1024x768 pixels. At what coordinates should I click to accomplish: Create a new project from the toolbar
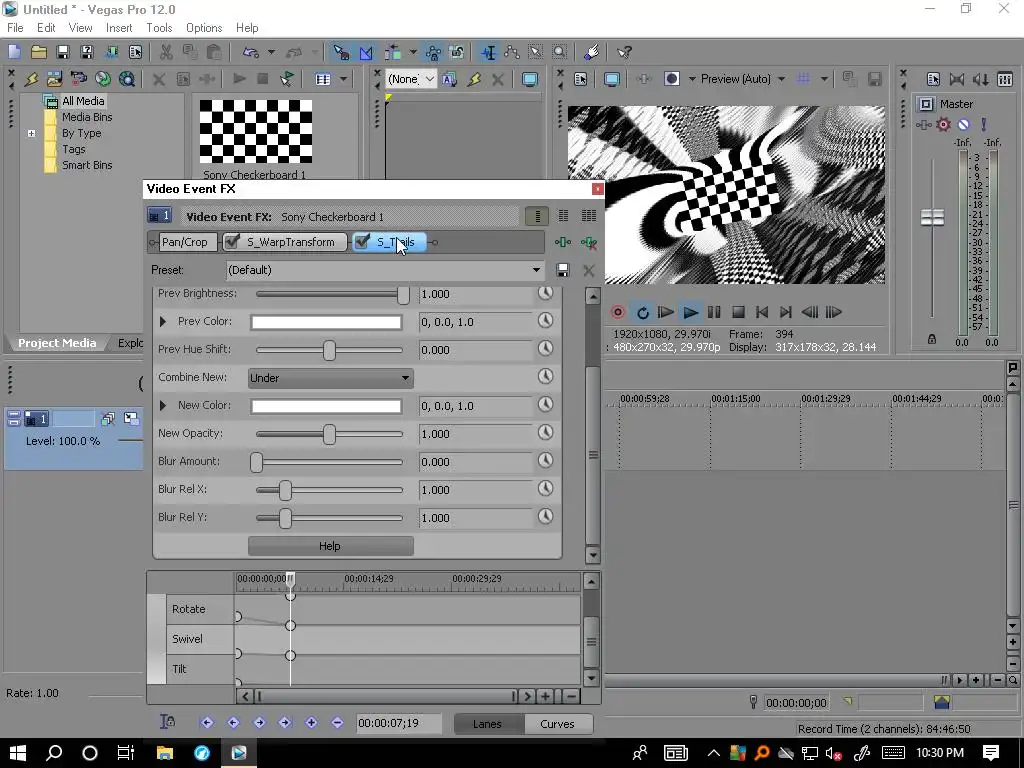[x=14, y=52]
